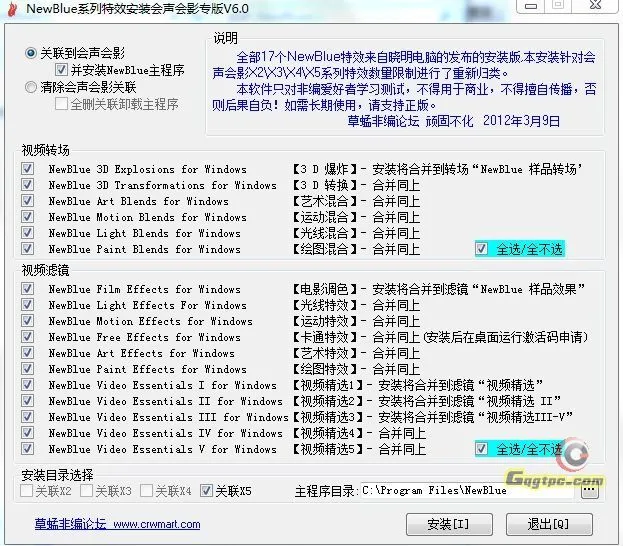Click the text 【光线混合】
The width and height of the screenshot is (623, 546).
click(x=325, y=233)
